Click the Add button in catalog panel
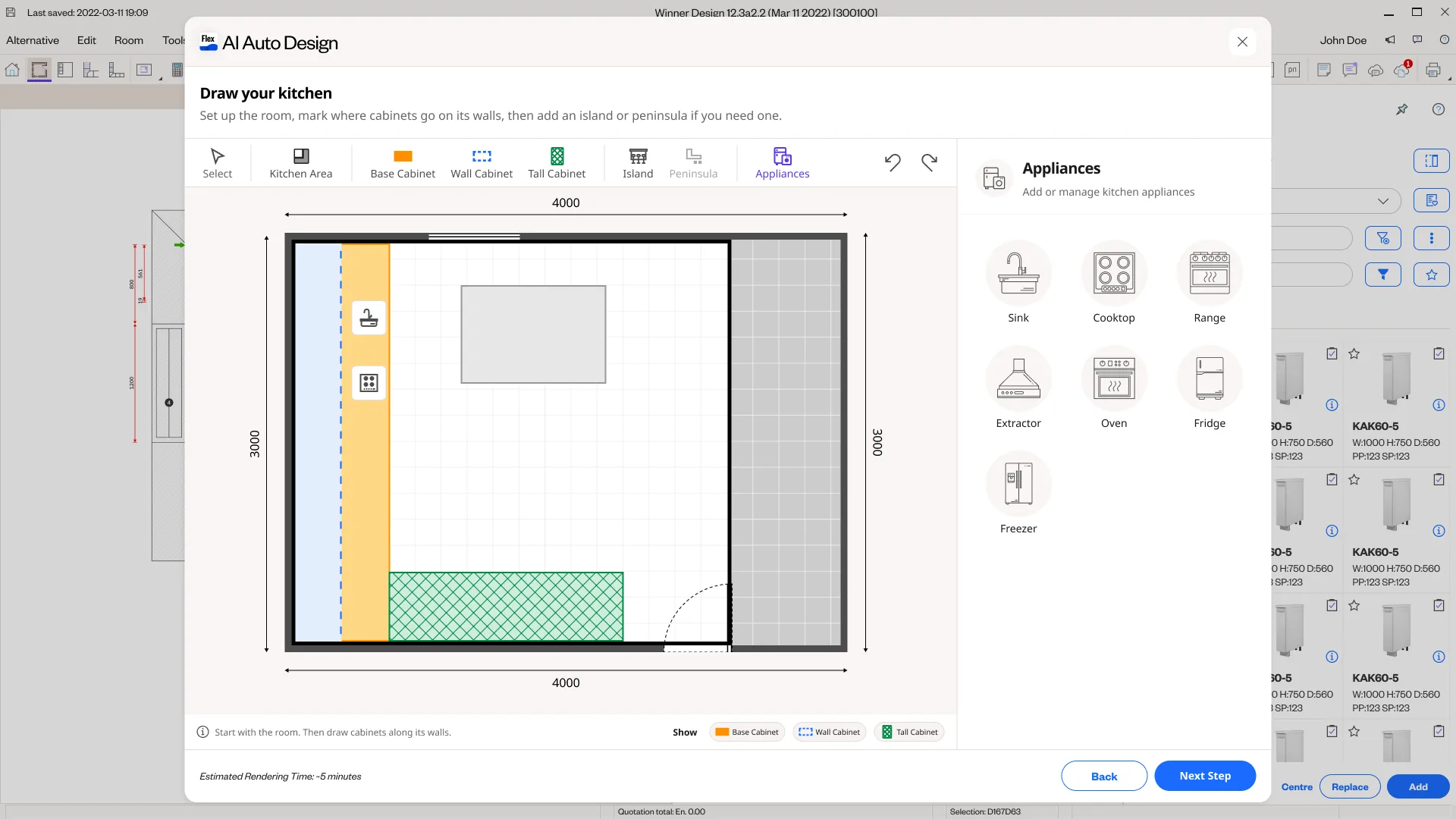 (1418, 786)
